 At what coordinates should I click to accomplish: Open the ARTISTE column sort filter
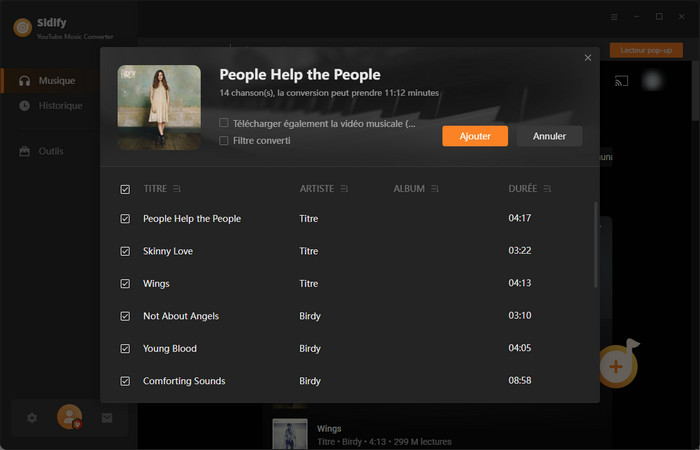[x=344, y=189]
